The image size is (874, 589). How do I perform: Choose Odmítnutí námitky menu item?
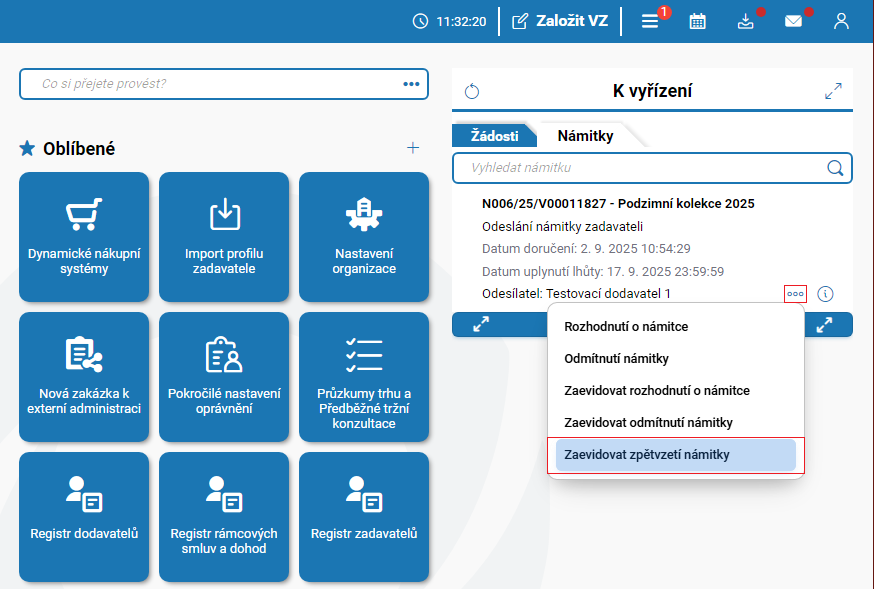click(x=676, y=358)
